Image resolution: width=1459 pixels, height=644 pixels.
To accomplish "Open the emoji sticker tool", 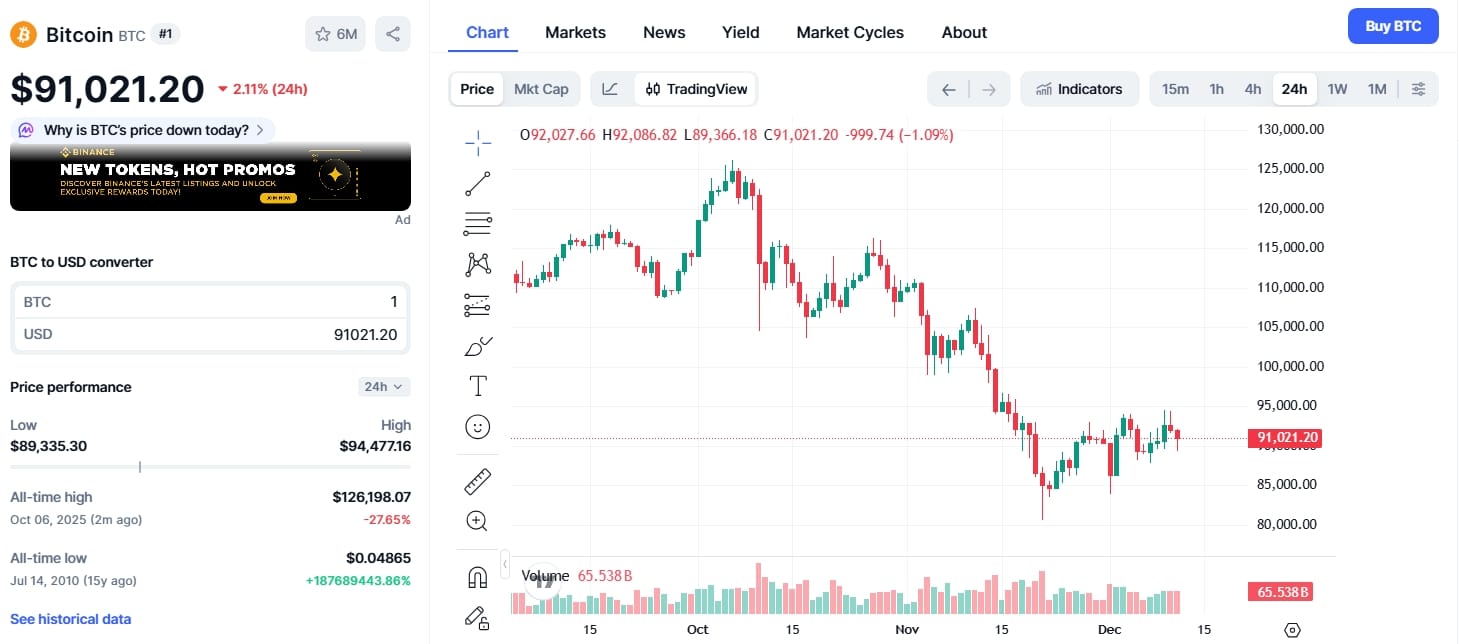I will pos(478,425).
